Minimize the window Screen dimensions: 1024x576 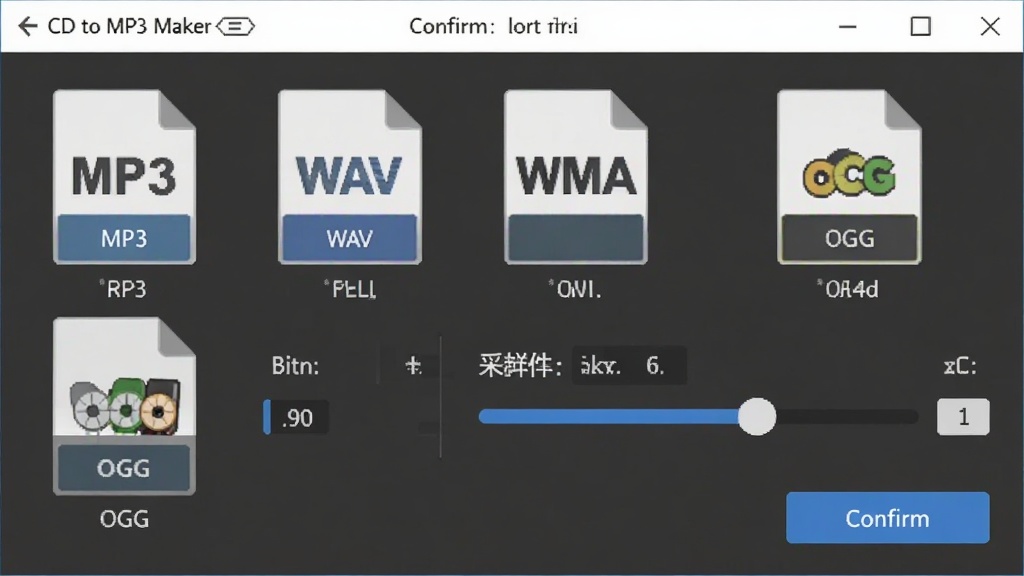point(848,27)
